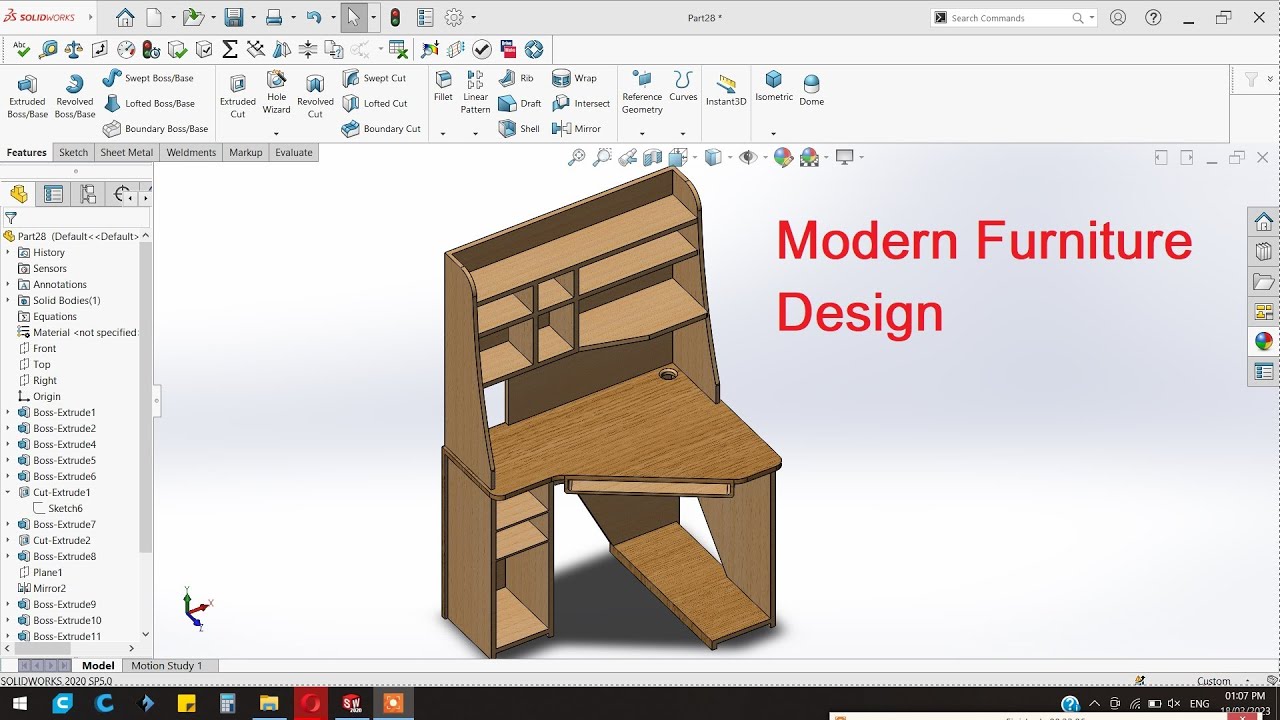1280x720 pixels.
Task: Click the Rebuild traffic light icon
Action: pos(395,18)
